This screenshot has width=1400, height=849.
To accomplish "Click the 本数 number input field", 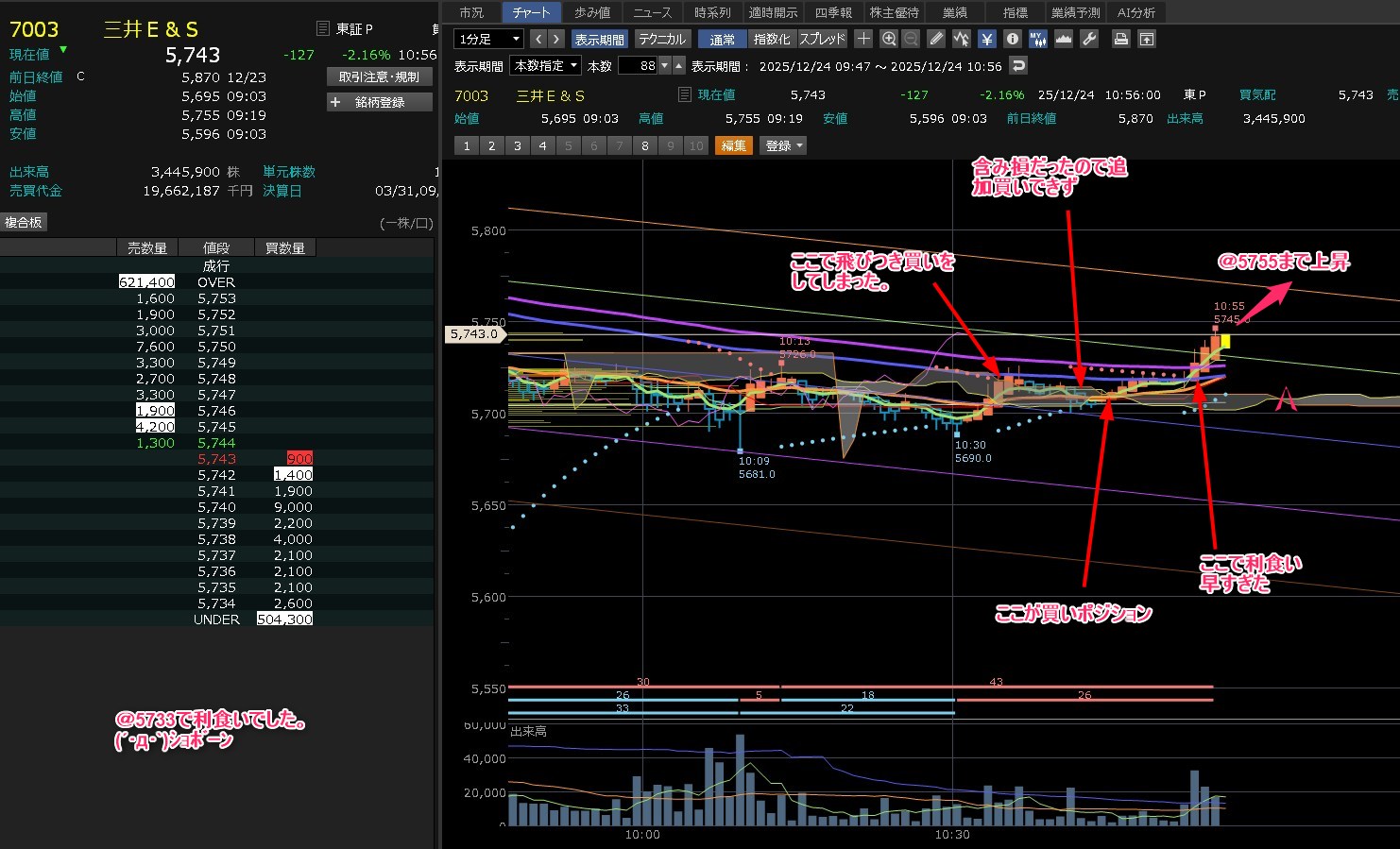I will coord(639,66).
